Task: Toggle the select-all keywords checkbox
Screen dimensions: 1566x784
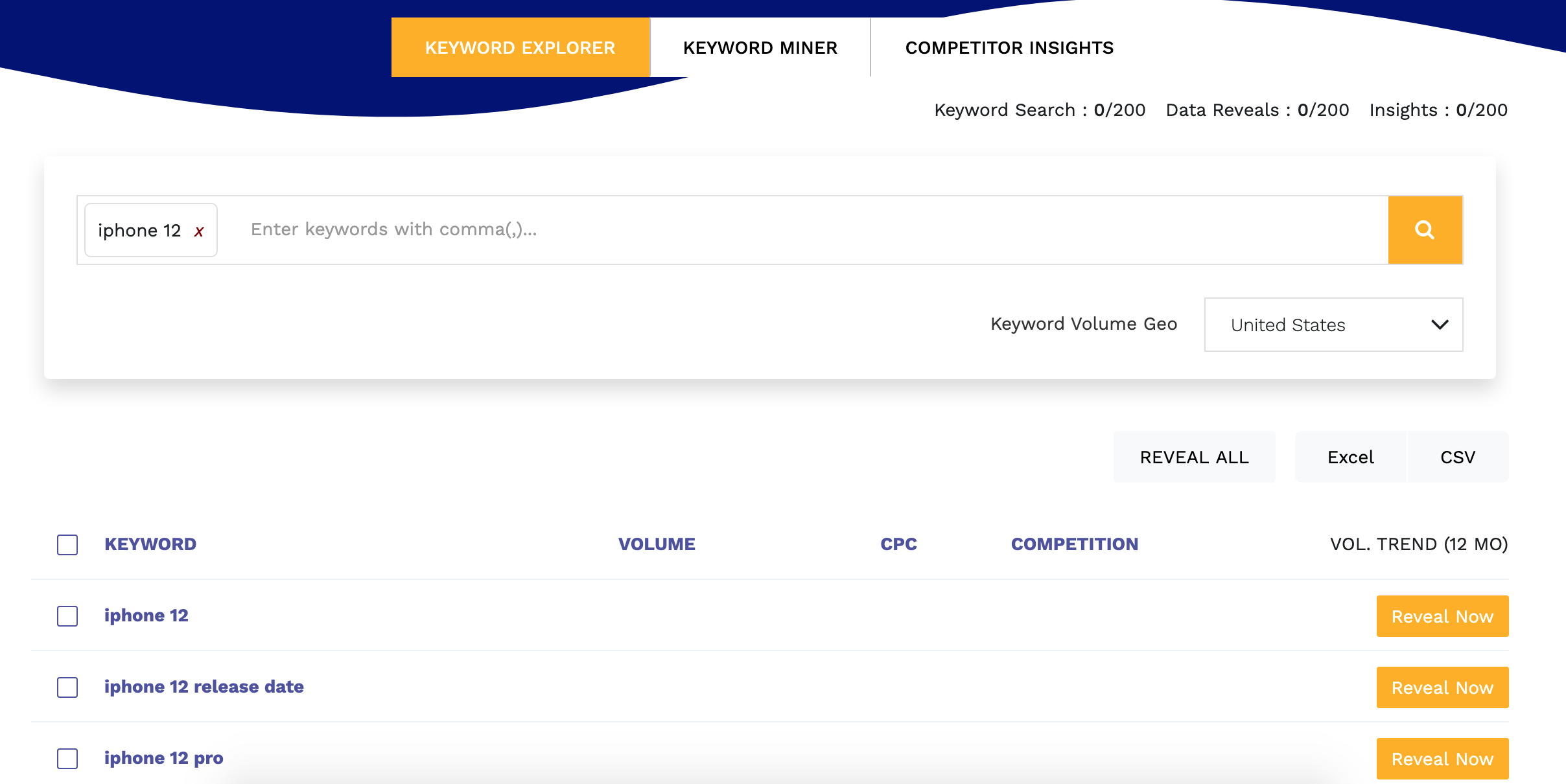Action: click(x=67, y=545)
